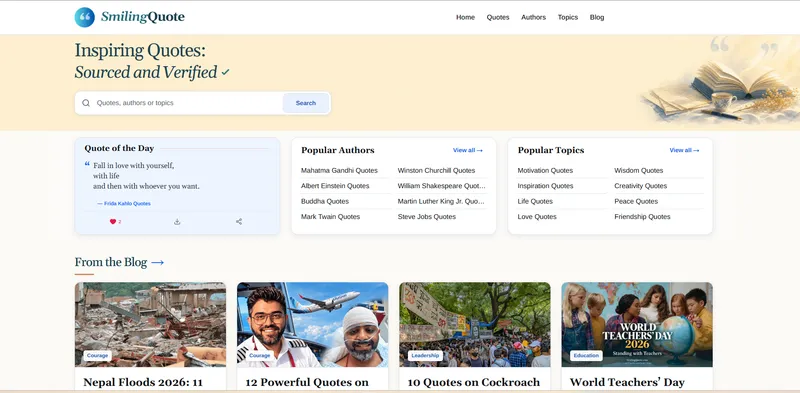Open Inspiration Quotes topic
Screen dimensions: 800x393
(x=545, y=186)
